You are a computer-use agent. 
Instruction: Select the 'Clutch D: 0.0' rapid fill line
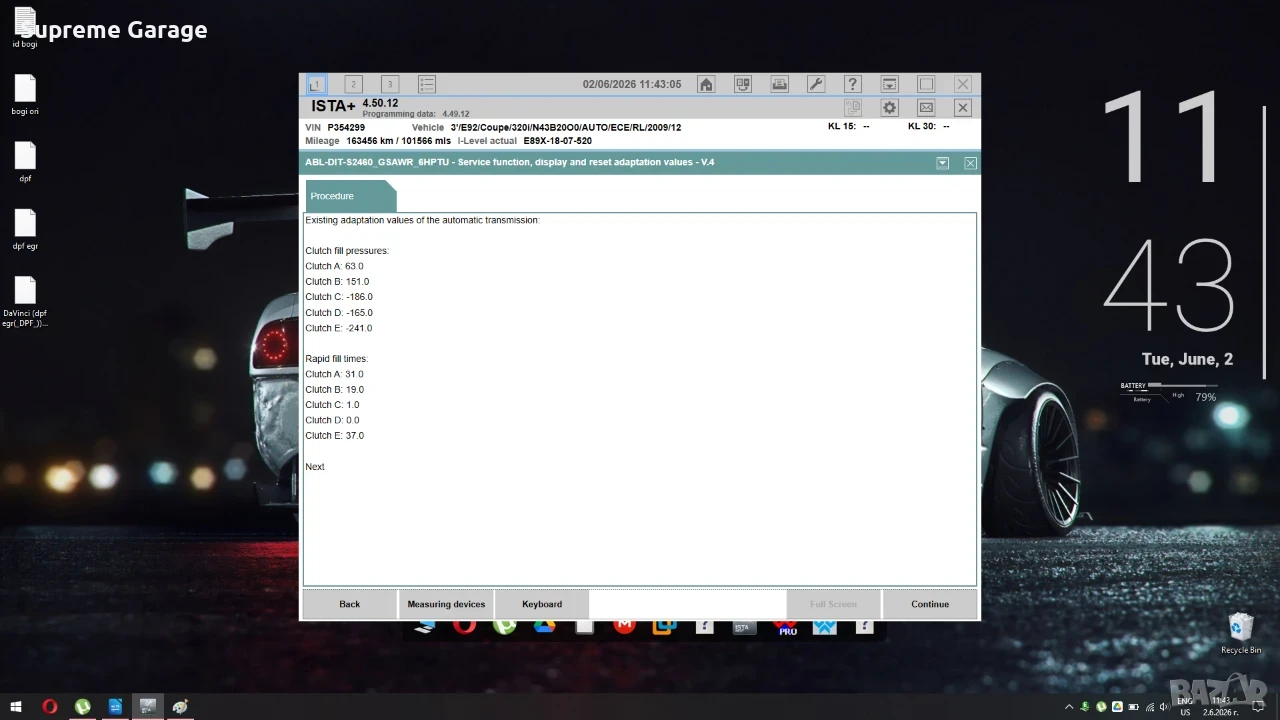pyautogui.click(x=332, y=420)
